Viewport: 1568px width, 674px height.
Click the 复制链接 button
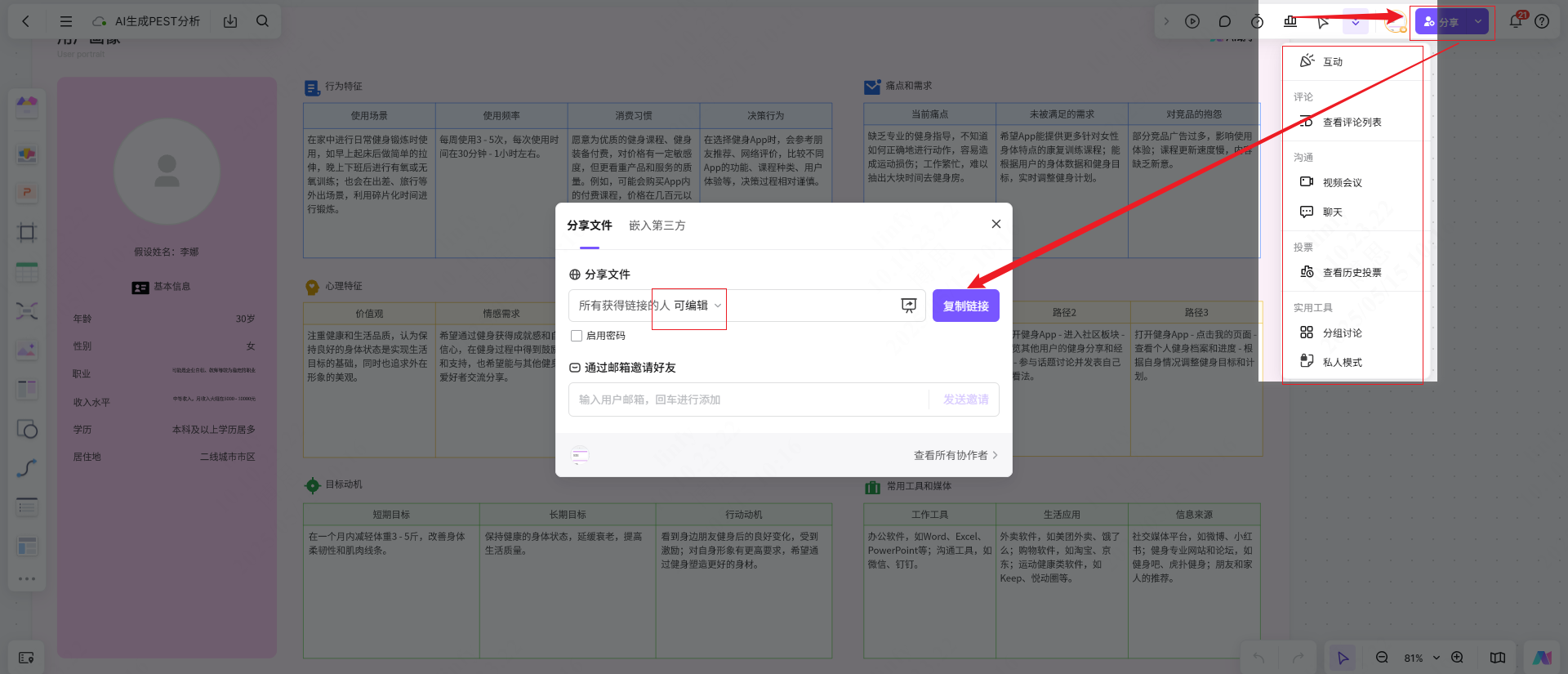click(965, 306)
